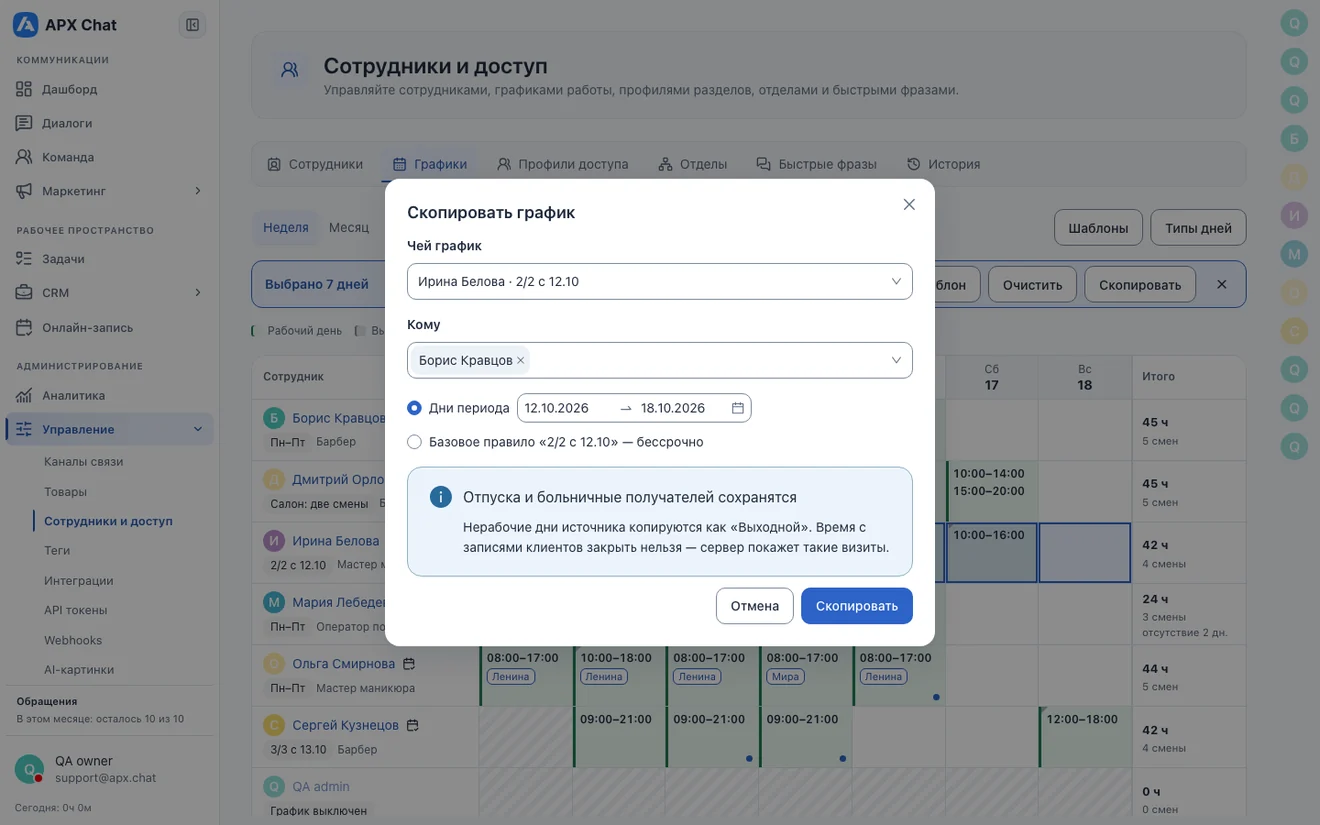Open Шаблоны button
This screenshot has height=825, width=1320.
coord(1098,227)
